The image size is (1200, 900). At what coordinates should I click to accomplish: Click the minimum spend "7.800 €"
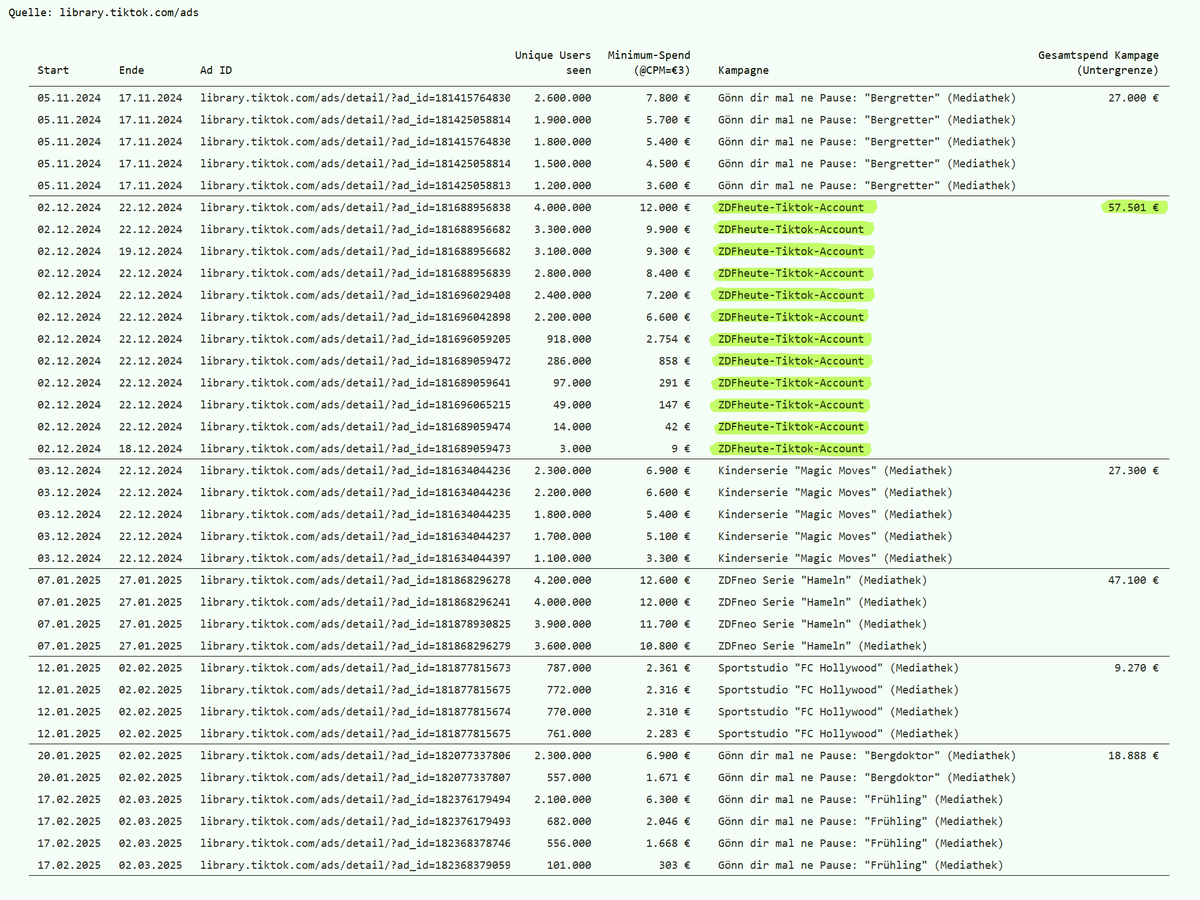(x=668, y=98)
